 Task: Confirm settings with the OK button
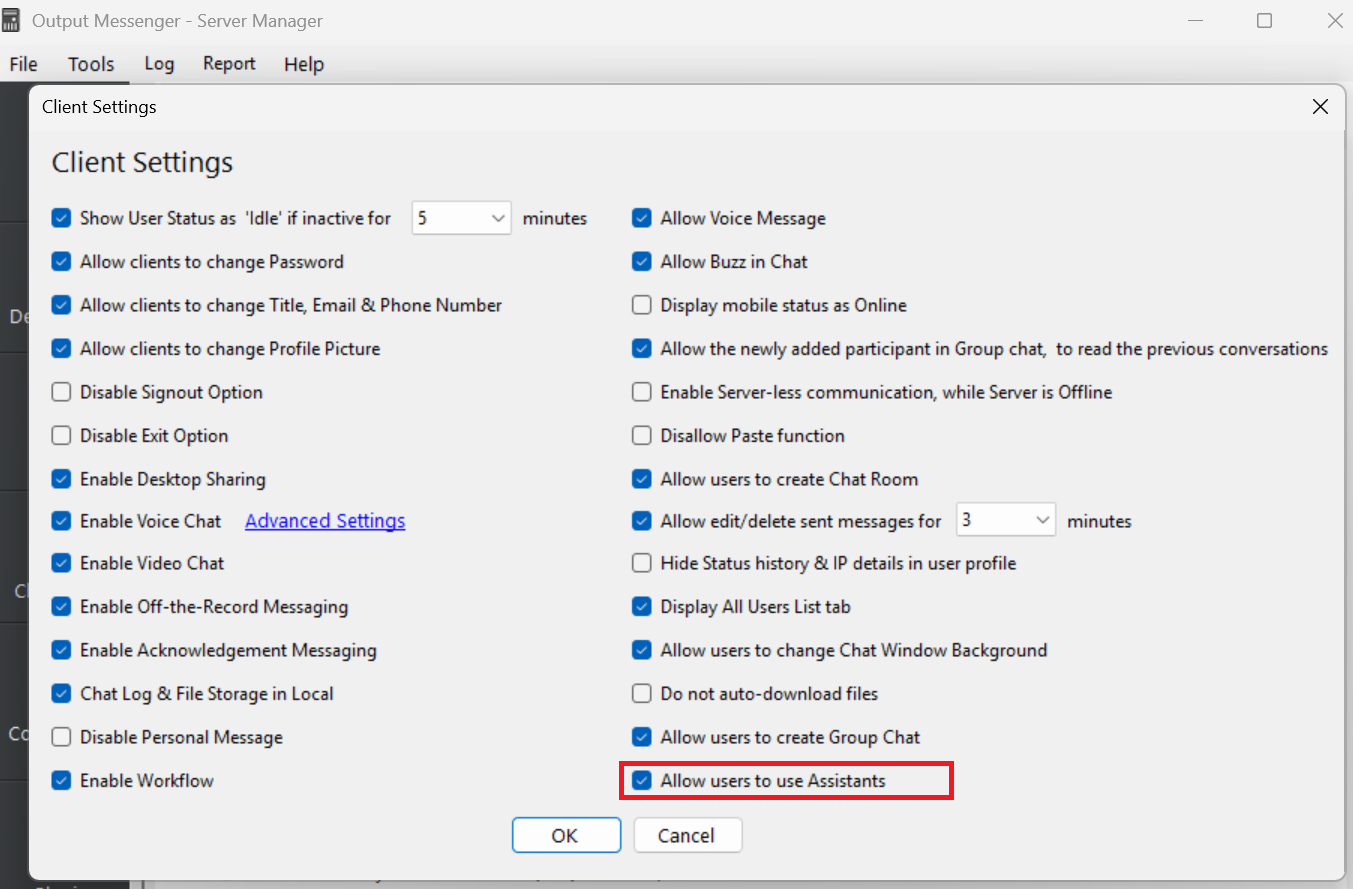pyautogui.click(x=566, y=835)
